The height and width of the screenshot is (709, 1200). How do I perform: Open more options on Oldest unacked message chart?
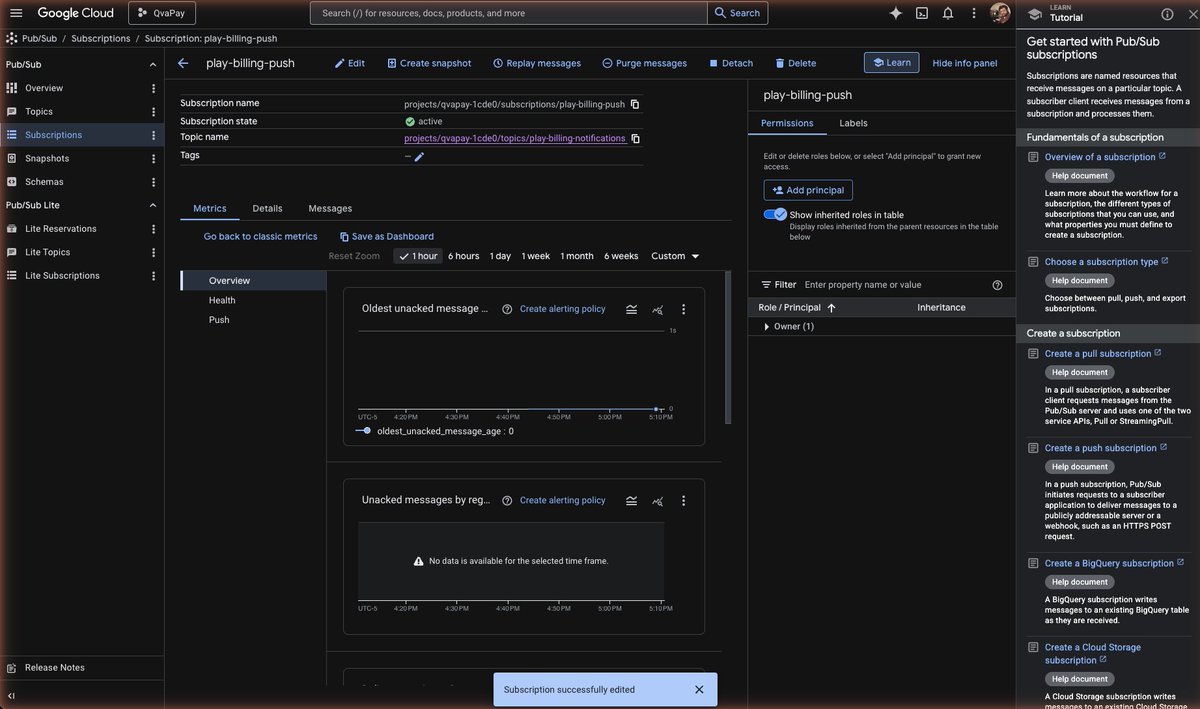(684, 309)
